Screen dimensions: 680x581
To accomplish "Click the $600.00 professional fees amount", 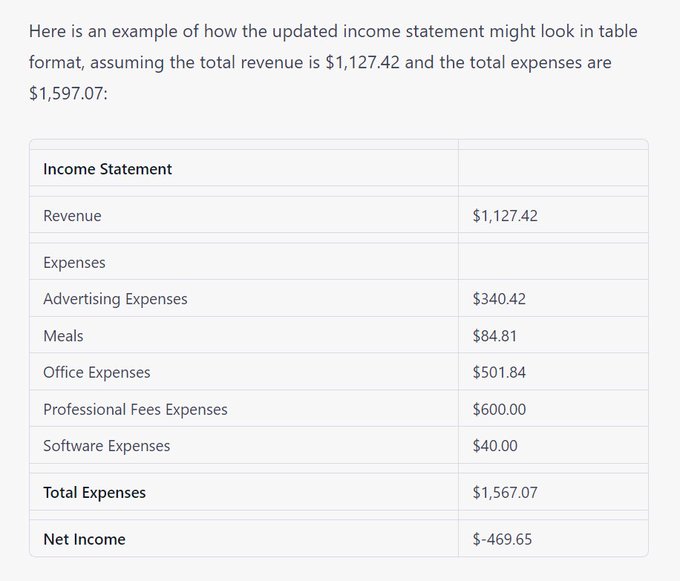I will [499, 409].
